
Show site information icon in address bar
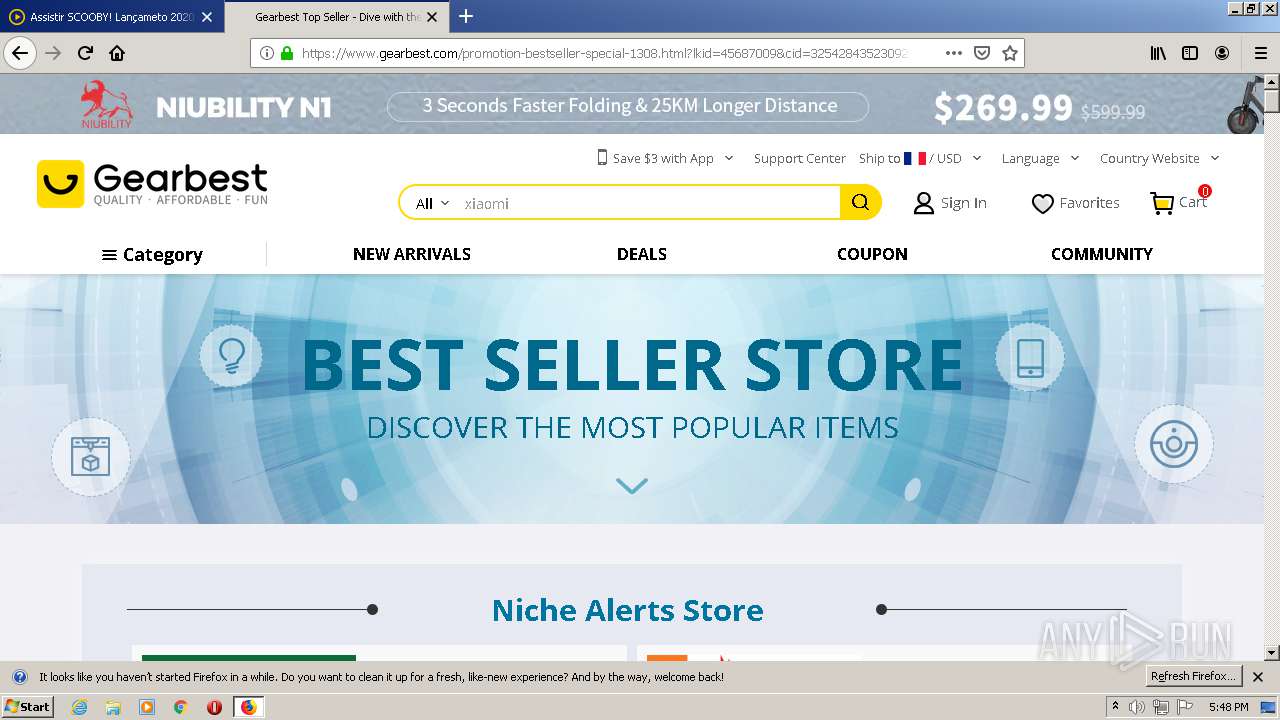pyautogui.click(x=267, y=53)
